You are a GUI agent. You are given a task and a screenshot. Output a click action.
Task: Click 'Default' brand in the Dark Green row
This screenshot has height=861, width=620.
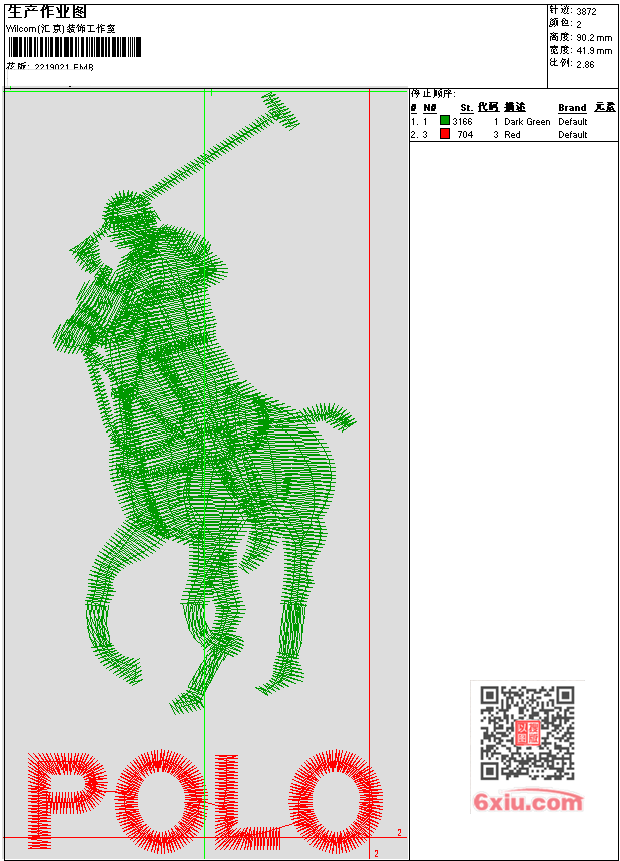[x=573, y=121]
